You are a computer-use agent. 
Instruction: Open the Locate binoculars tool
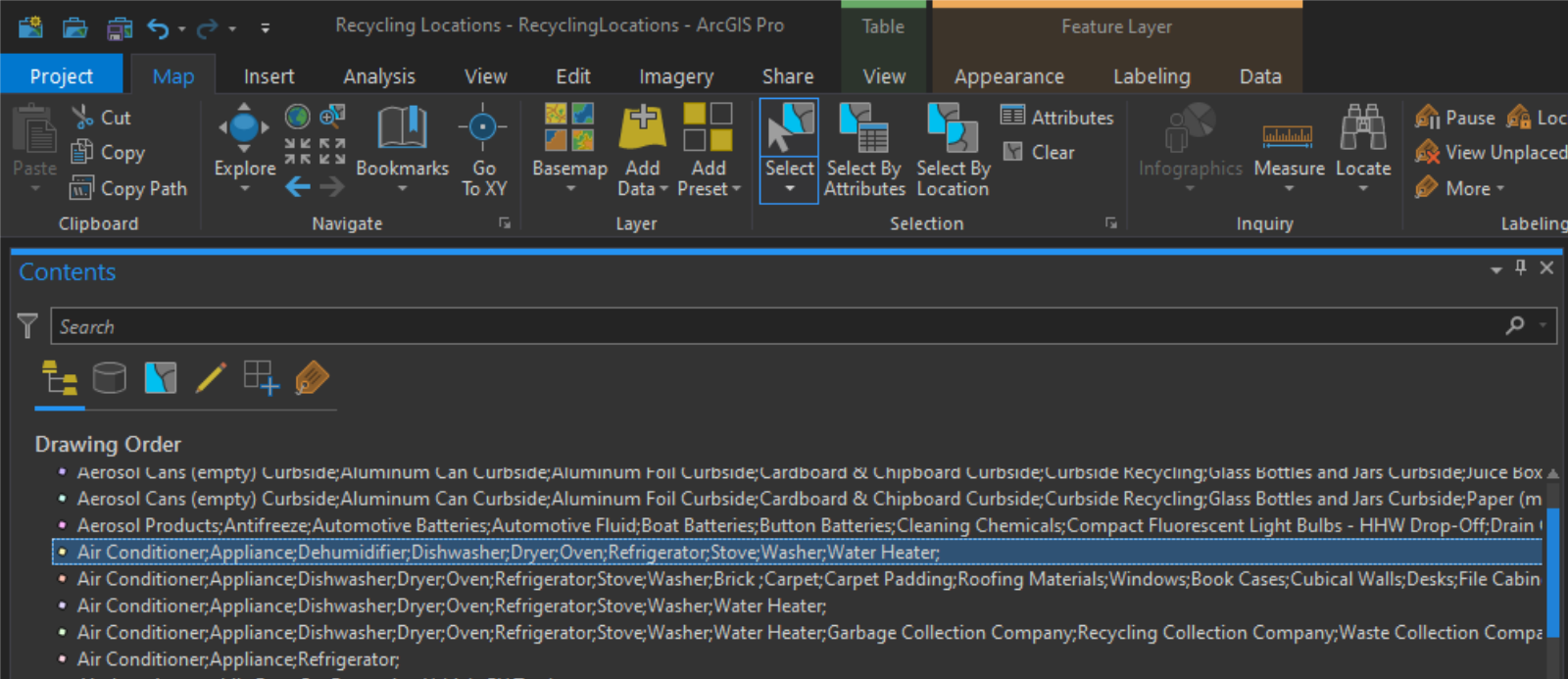(x=1363, y=149)
